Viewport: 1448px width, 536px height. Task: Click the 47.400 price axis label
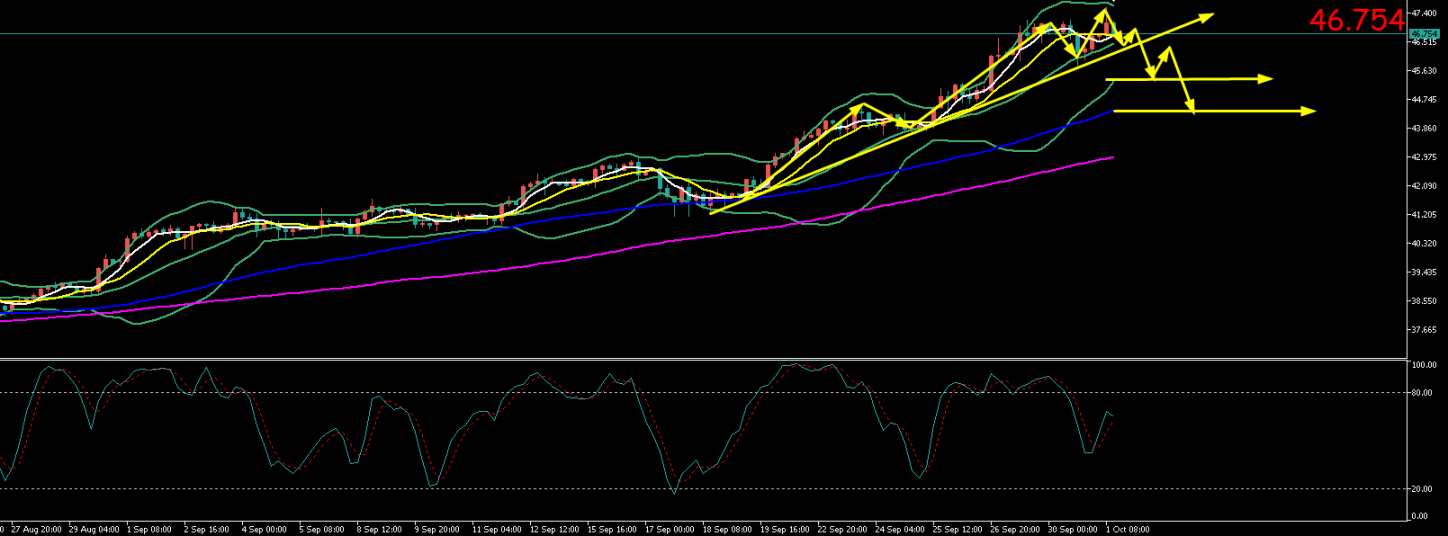pos(1424,13)
